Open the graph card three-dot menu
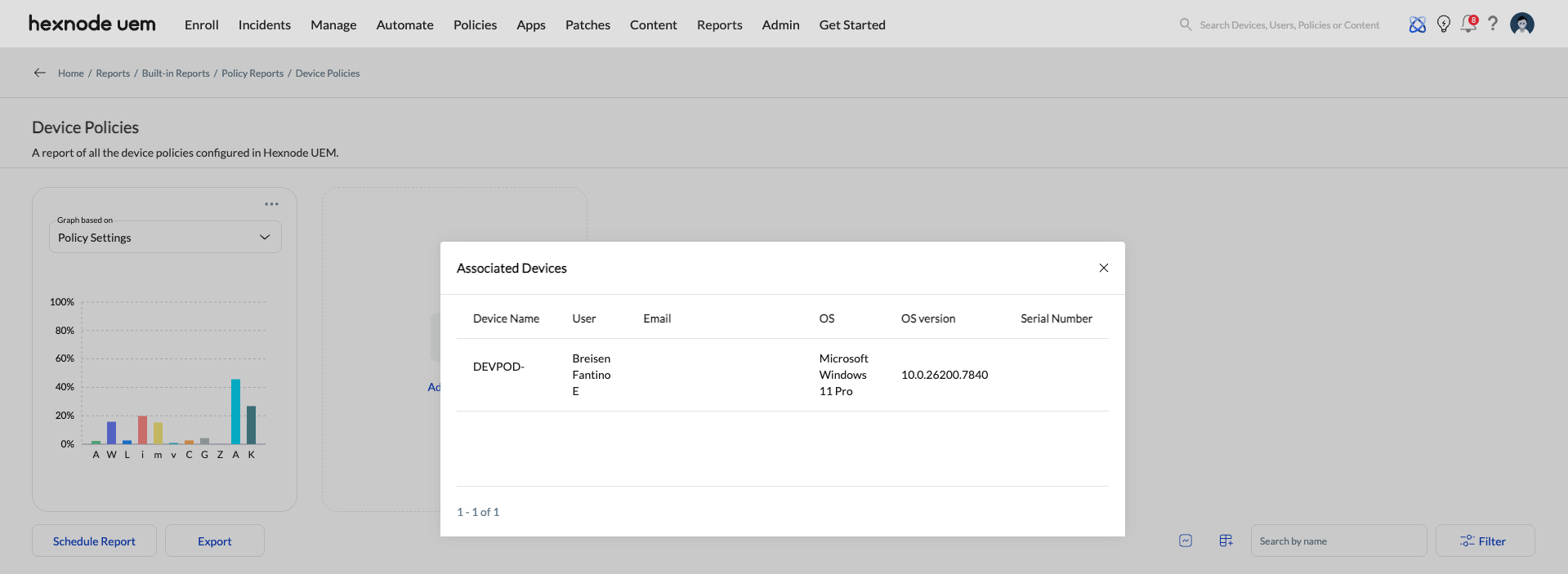 (x=271, y=204)
